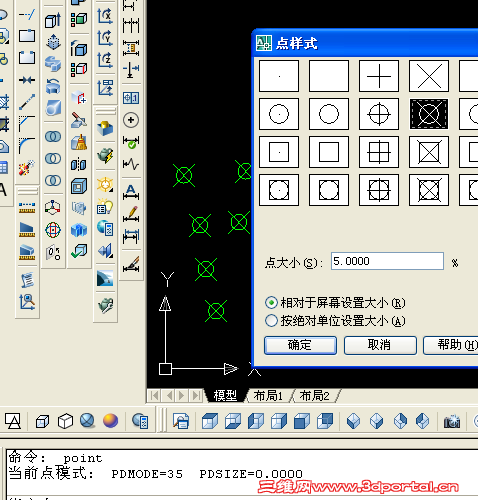Select the Join tool with inward arrows
Viewport: 478px width, 500px height.
pyautogui.click(x=27, y=80)
